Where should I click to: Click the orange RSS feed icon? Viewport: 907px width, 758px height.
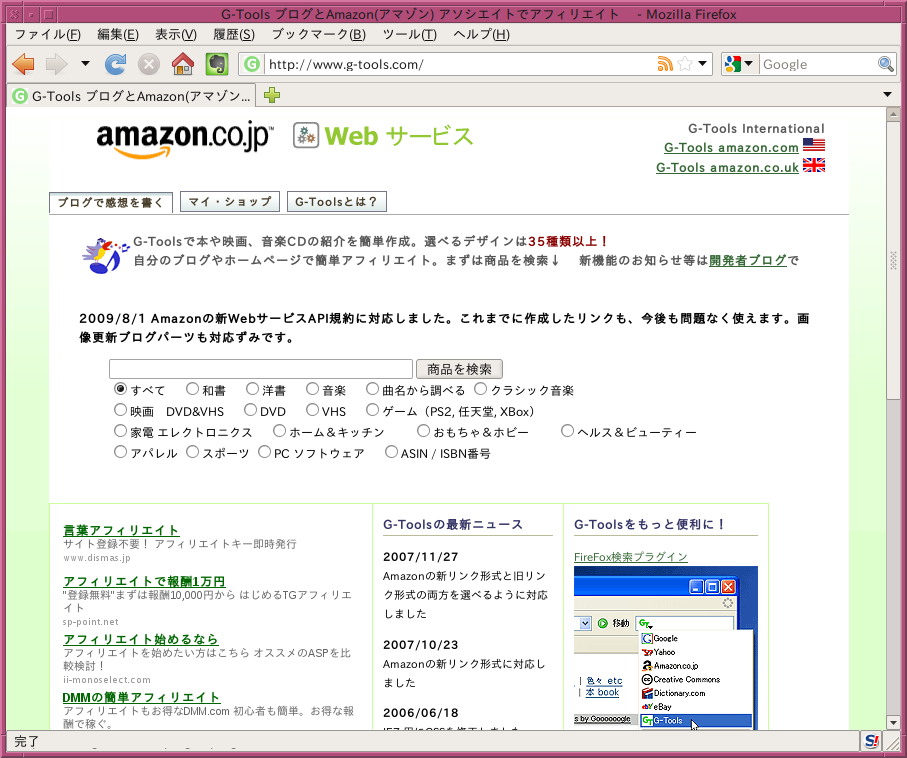665,64
